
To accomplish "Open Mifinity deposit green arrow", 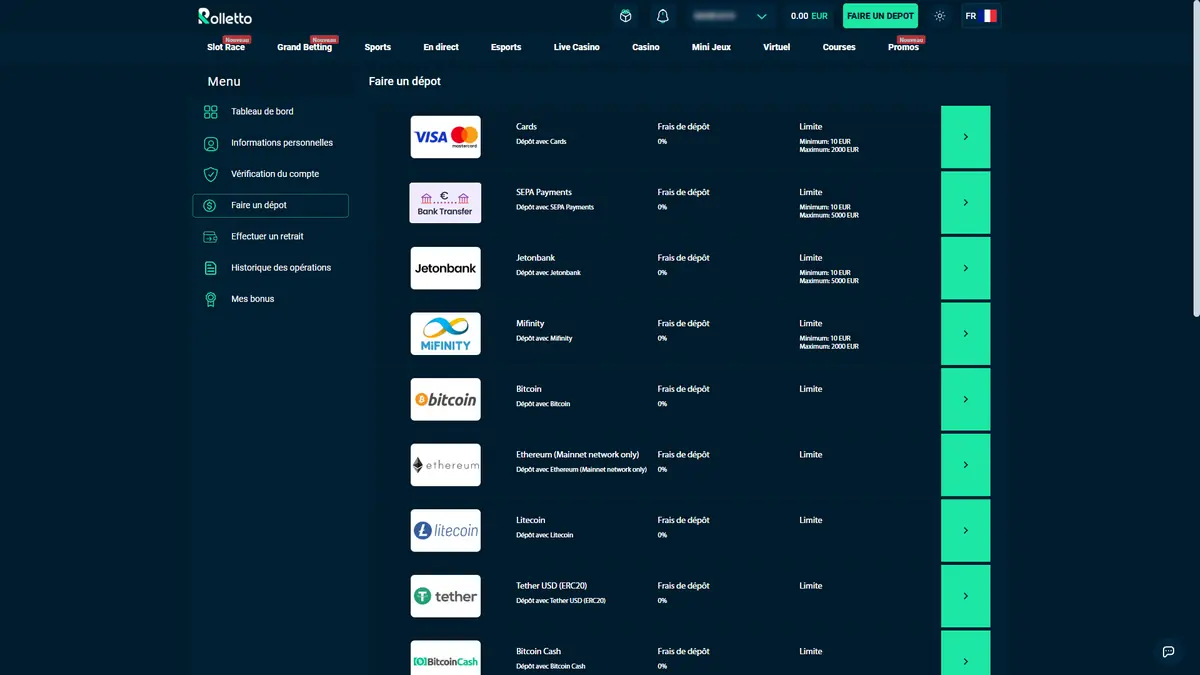I will (x=965, y=333).
